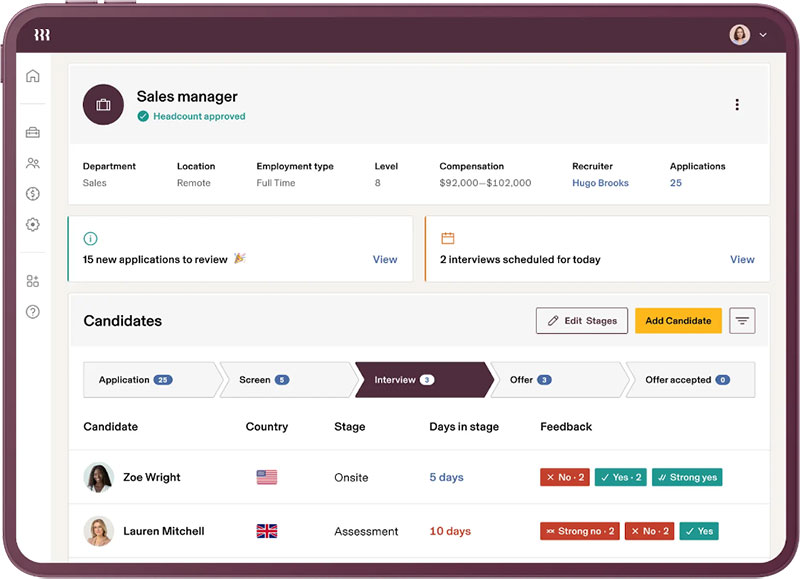Open the add apps icon in sidebar
The width and height of the screenshot is (800, 579).
point(33,281)
